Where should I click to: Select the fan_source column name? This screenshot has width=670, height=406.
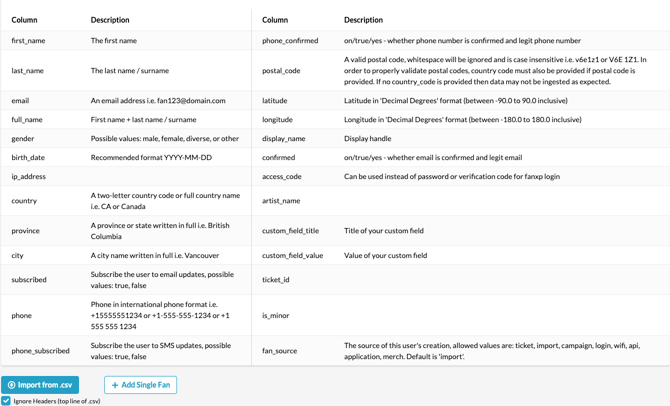click(x=280, y=351)
